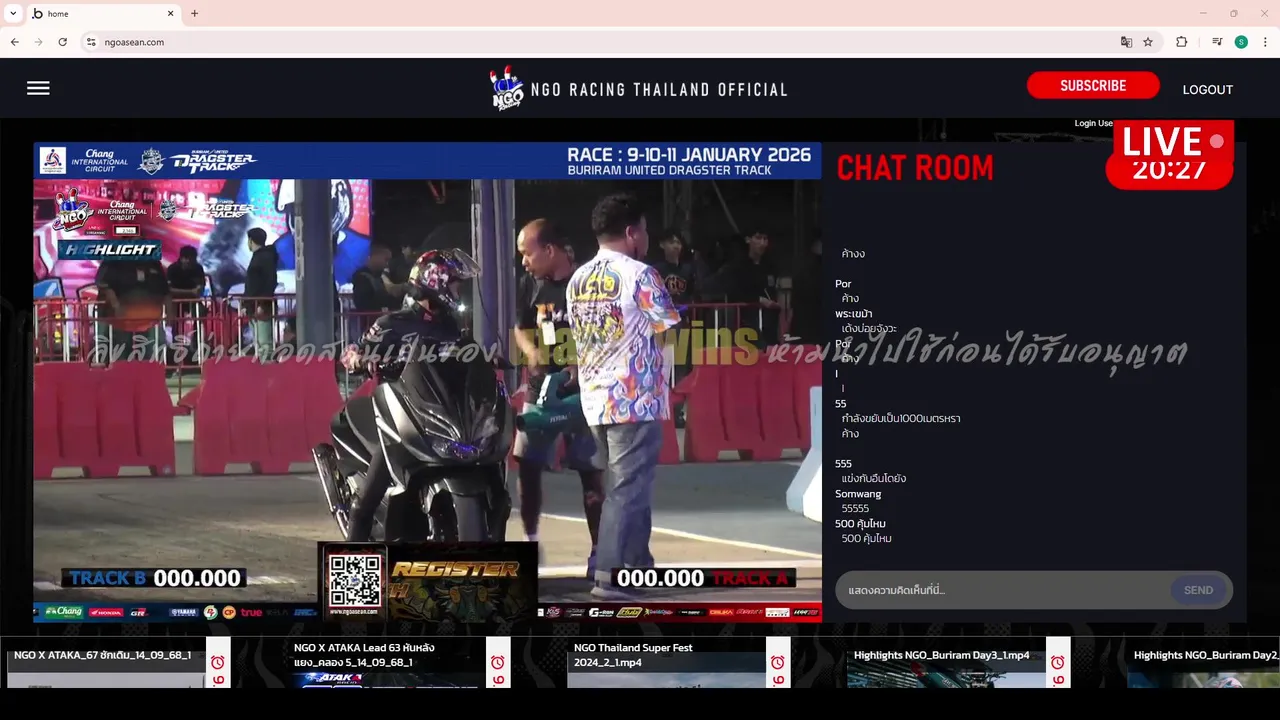Close the 'home' browser tab

pos(170,13)
